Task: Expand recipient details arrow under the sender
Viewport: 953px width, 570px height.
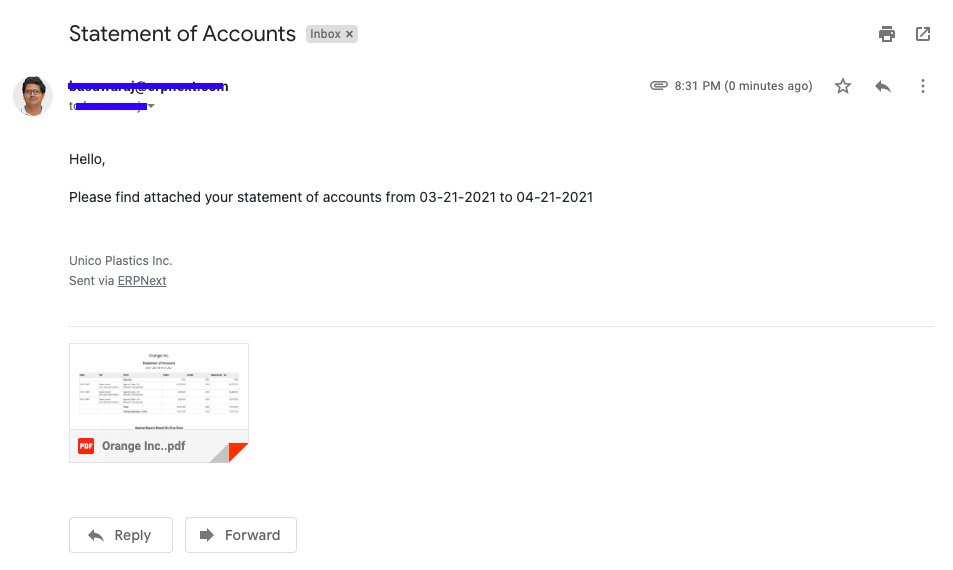Action: point(151,106)
